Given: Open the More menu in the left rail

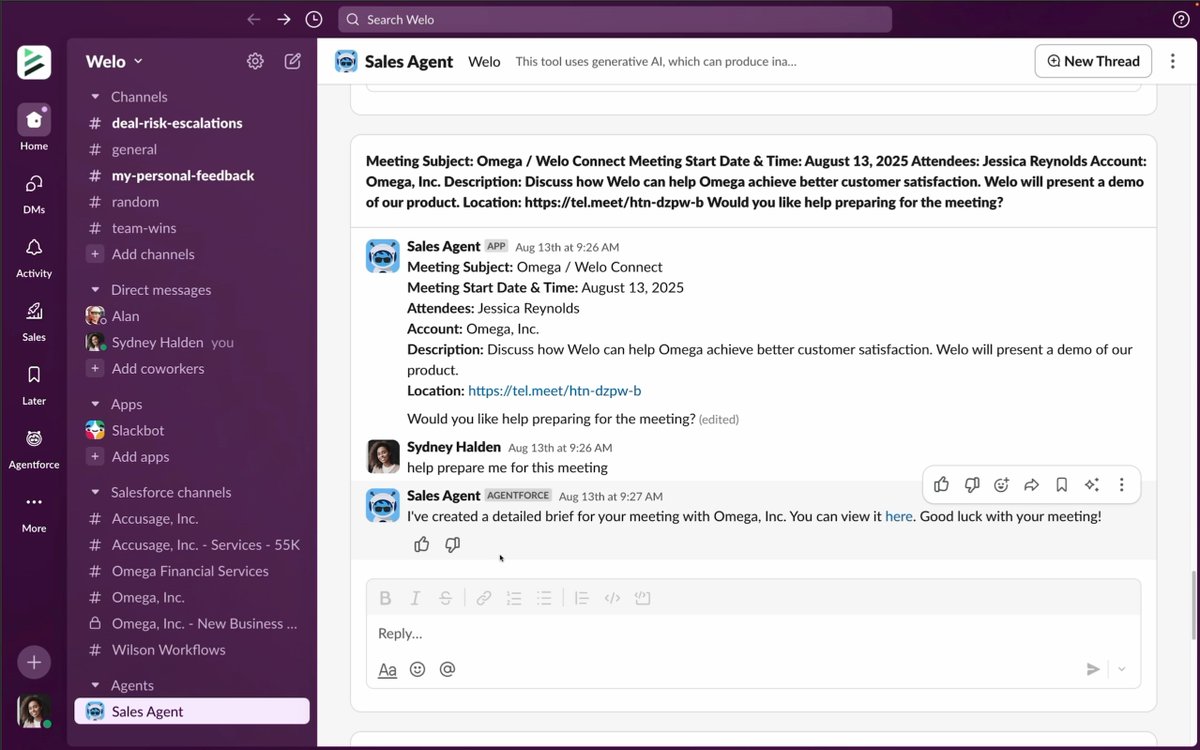Looking at the screenshot, I should (34, 512).
